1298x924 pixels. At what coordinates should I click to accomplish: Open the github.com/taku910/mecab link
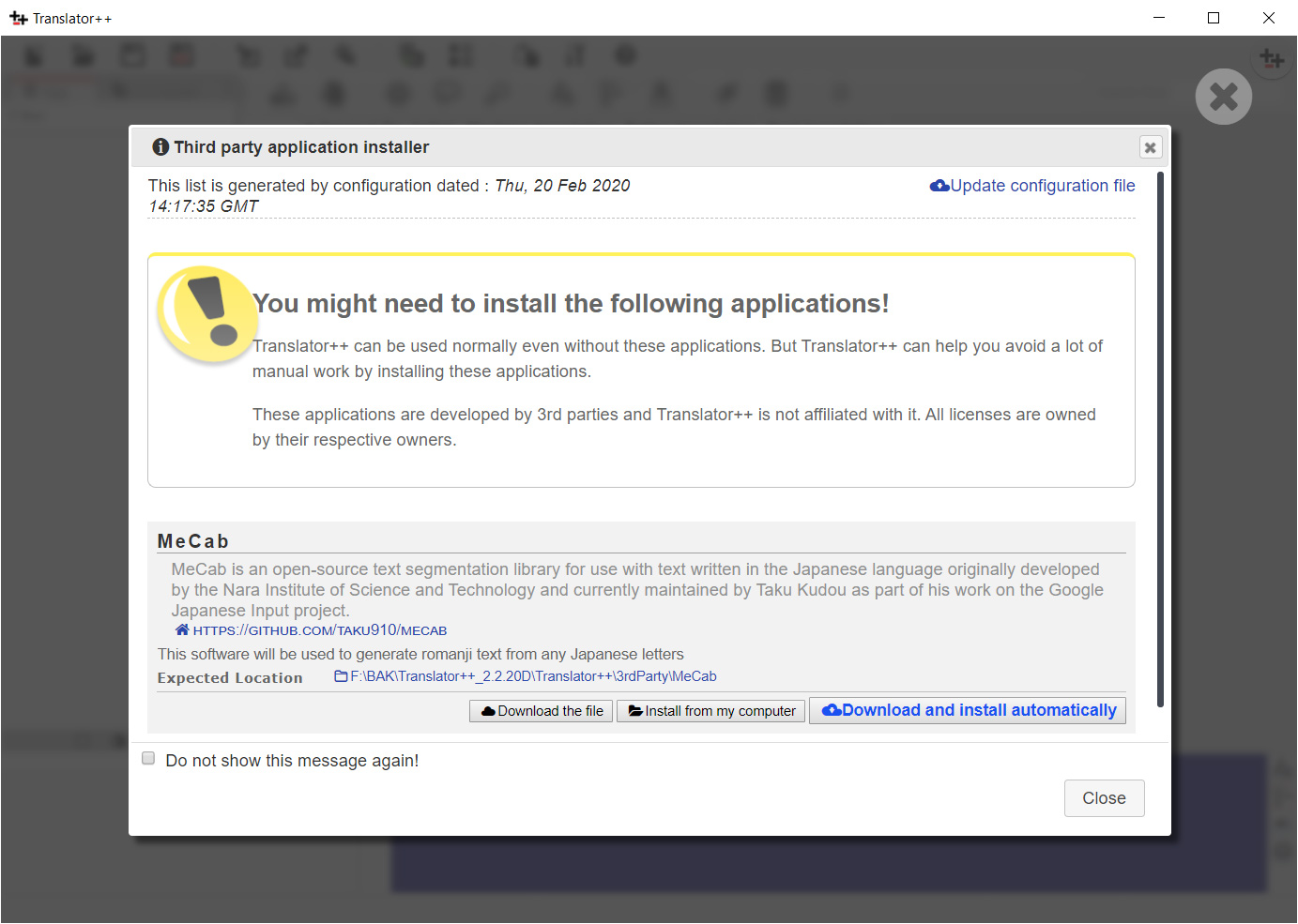(x=319, y=630)
